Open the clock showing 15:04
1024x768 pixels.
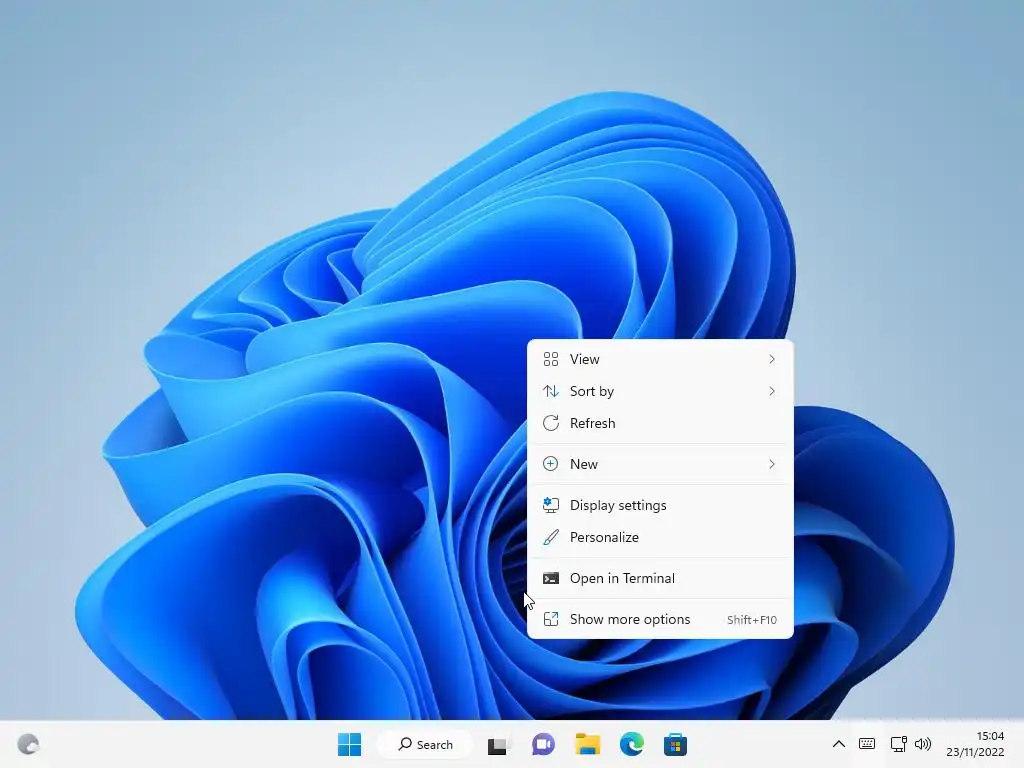coord(990,736)
